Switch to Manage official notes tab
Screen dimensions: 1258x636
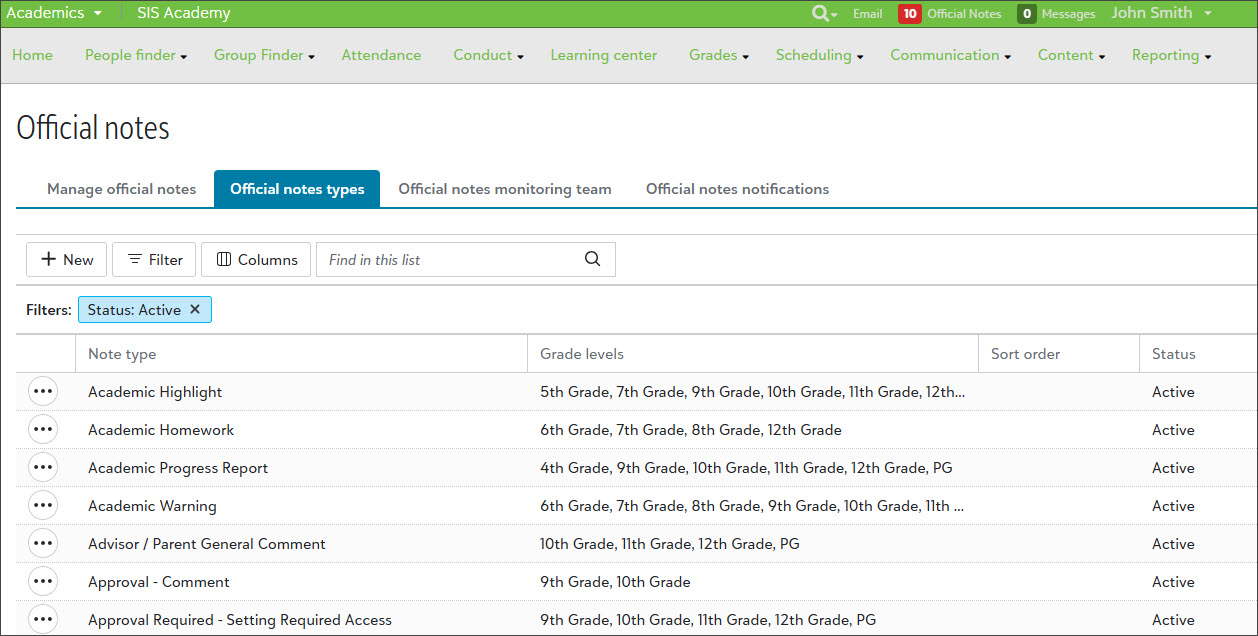[x=121, y=189]
